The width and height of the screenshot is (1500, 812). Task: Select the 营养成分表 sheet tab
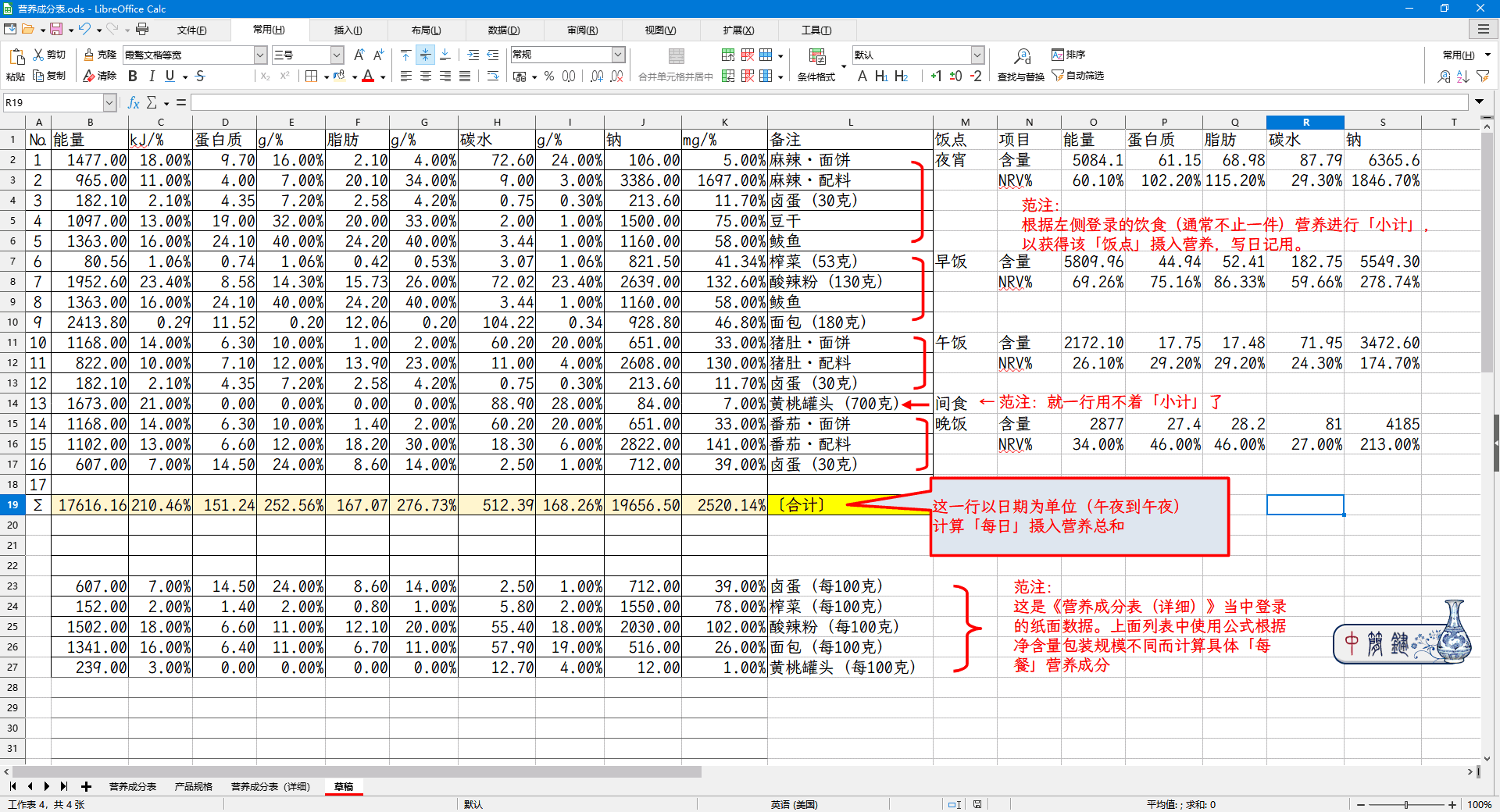(x=133, y=786)
